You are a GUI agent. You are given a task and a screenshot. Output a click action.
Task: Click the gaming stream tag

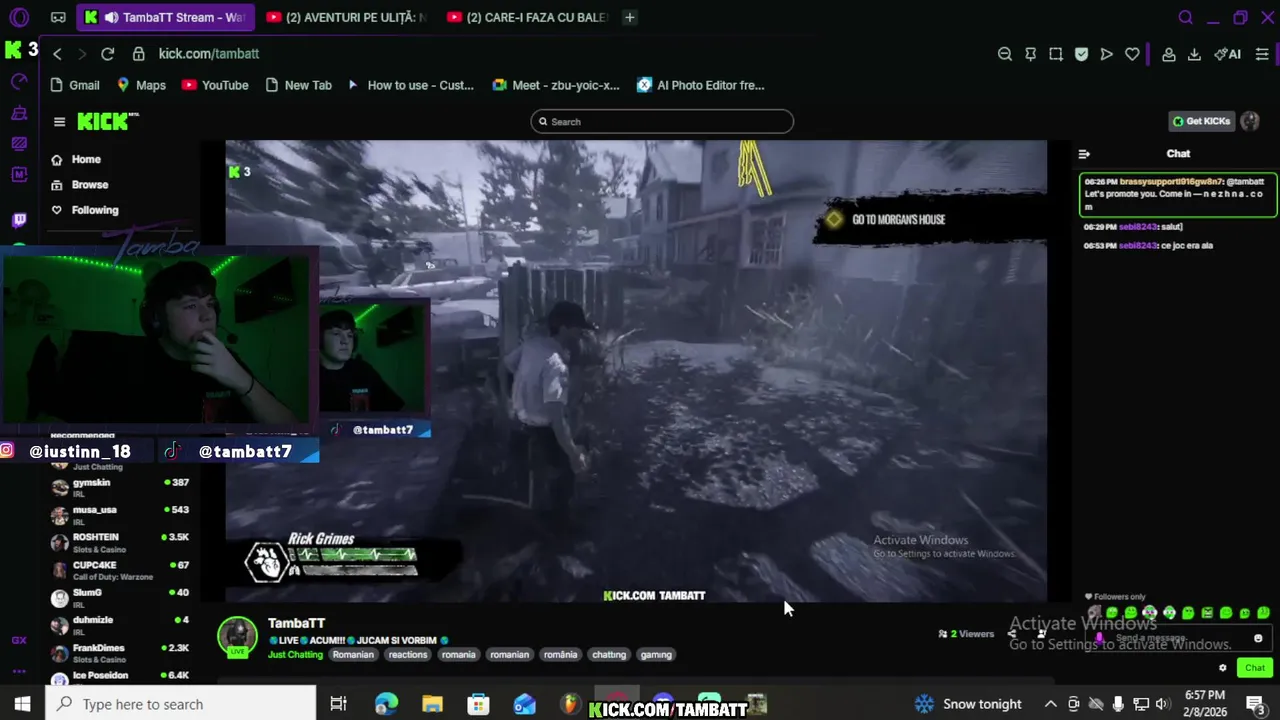[x=656, y=655]
